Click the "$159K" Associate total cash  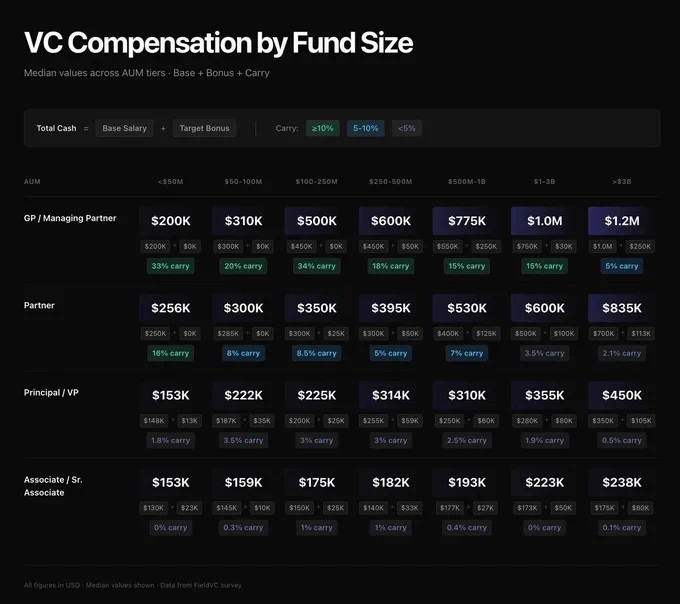(243, 483)
